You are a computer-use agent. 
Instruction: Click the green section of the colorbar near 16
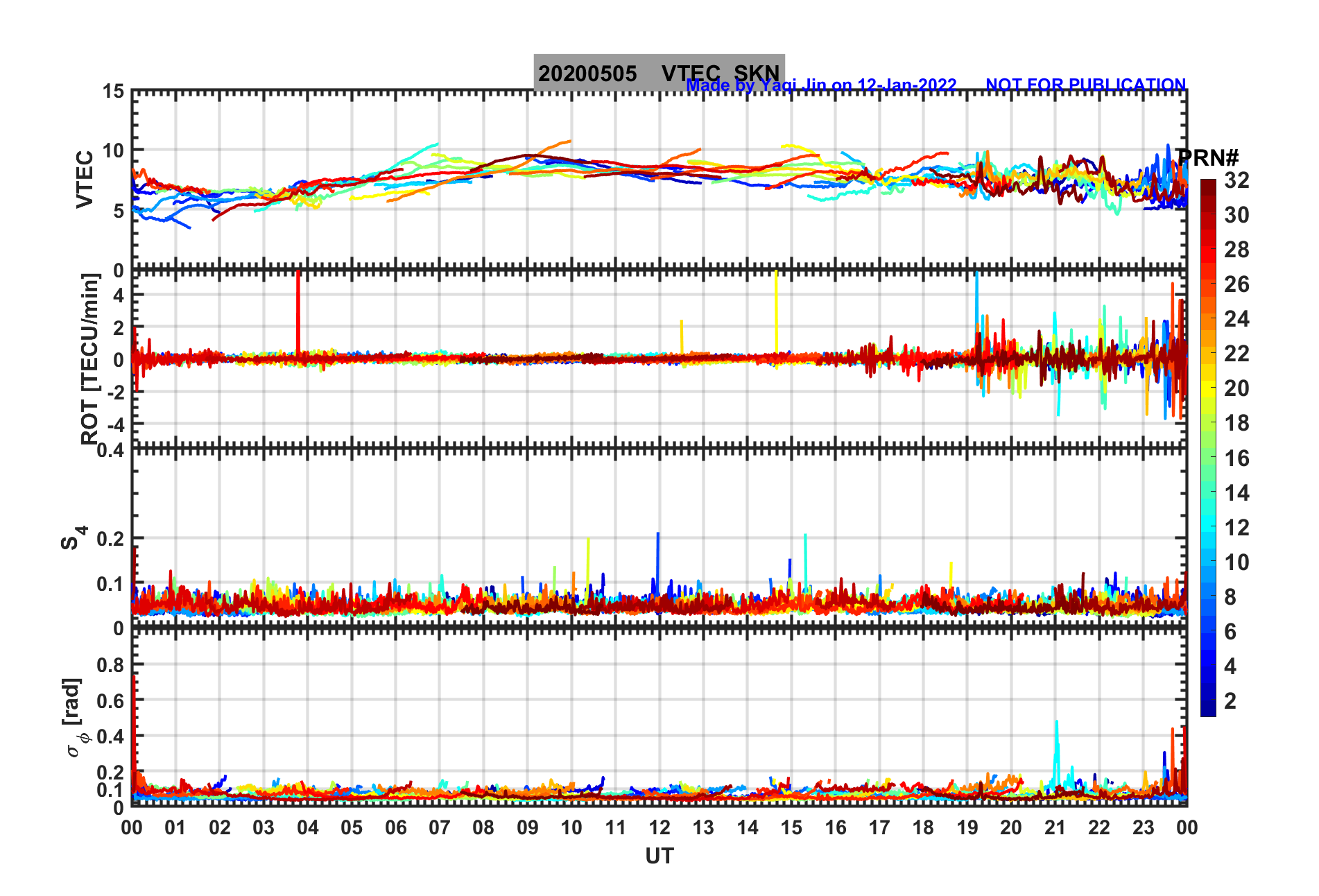coord(1208,458)
